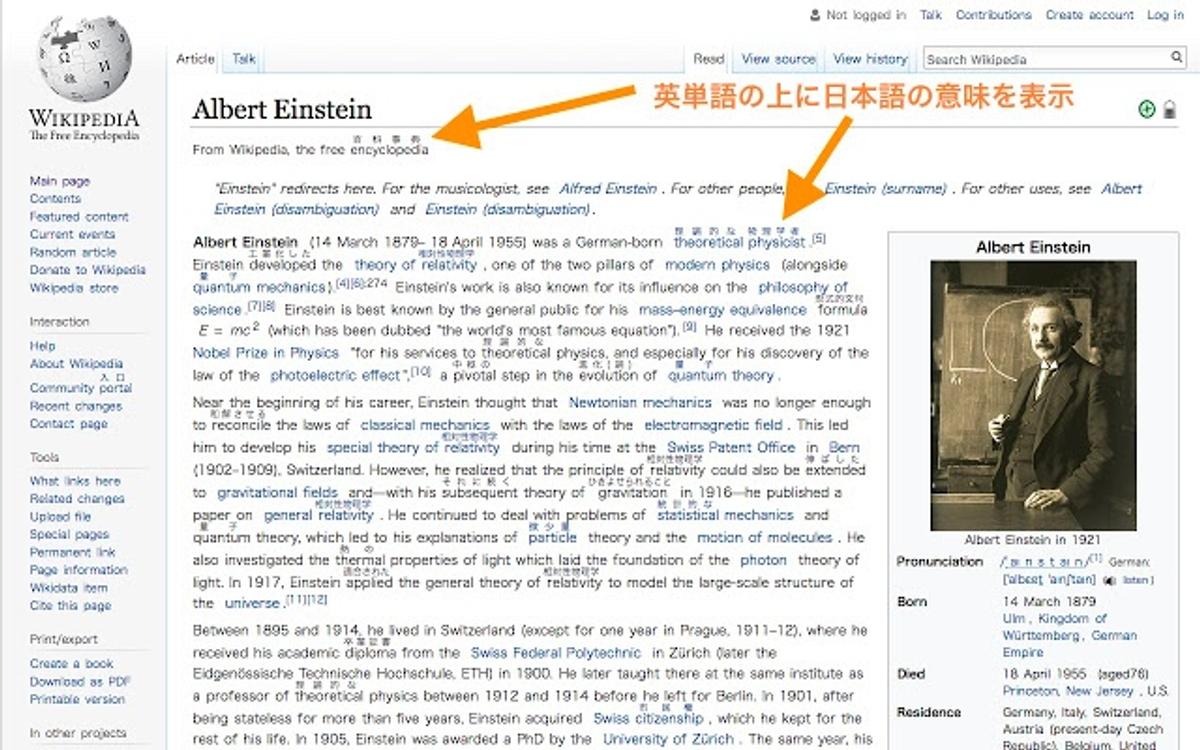Open Community portal

tap(81, 388)
